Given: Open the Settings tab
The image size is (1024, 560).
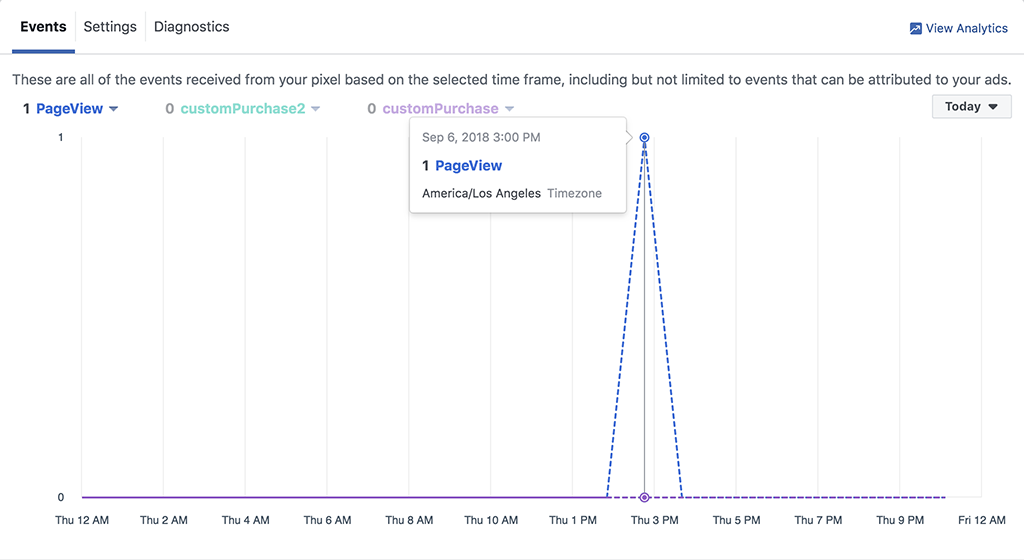Looking at the screenshot, I should click(x=110, y=27).
